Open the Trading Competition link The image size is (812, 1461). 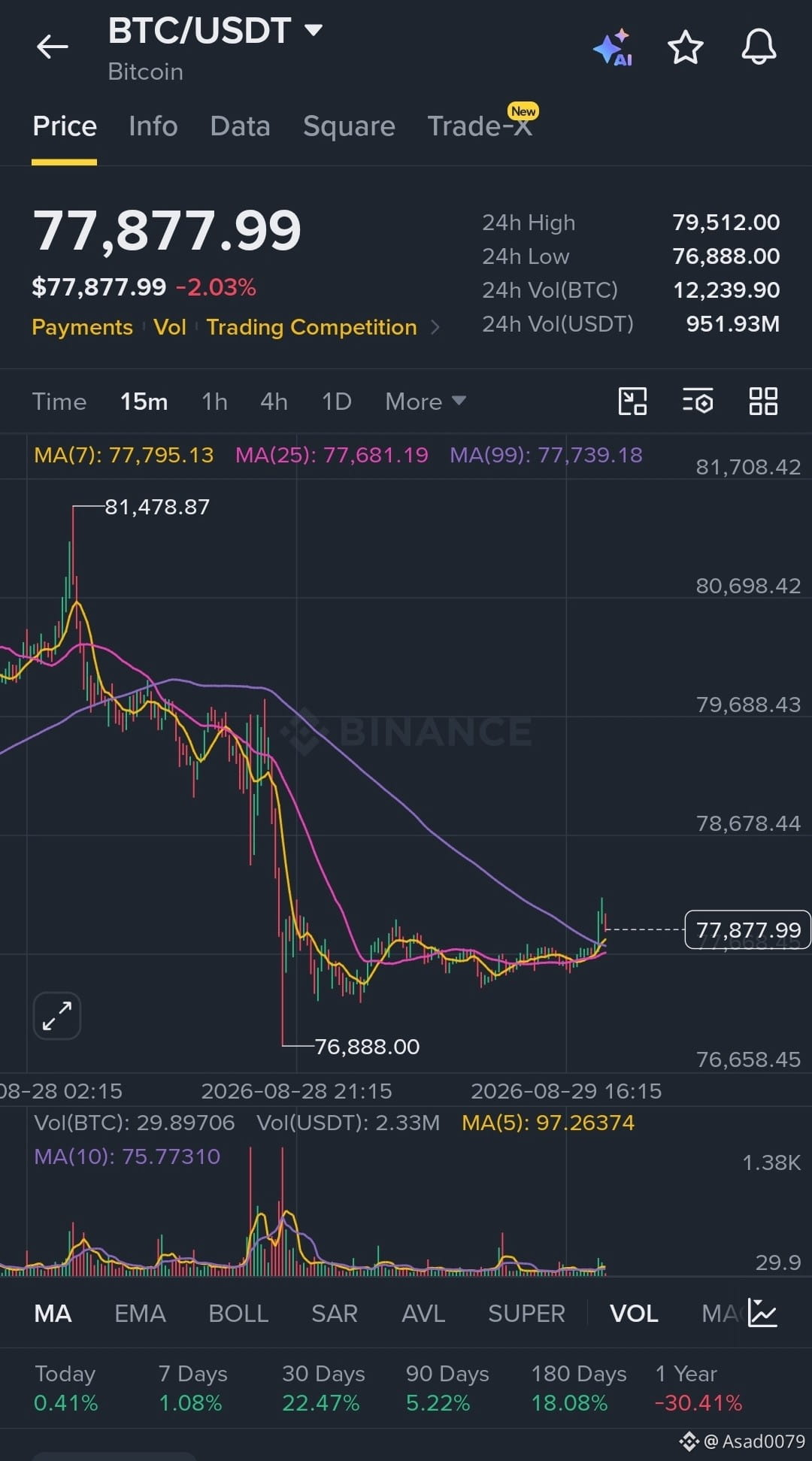click(311, 327)
